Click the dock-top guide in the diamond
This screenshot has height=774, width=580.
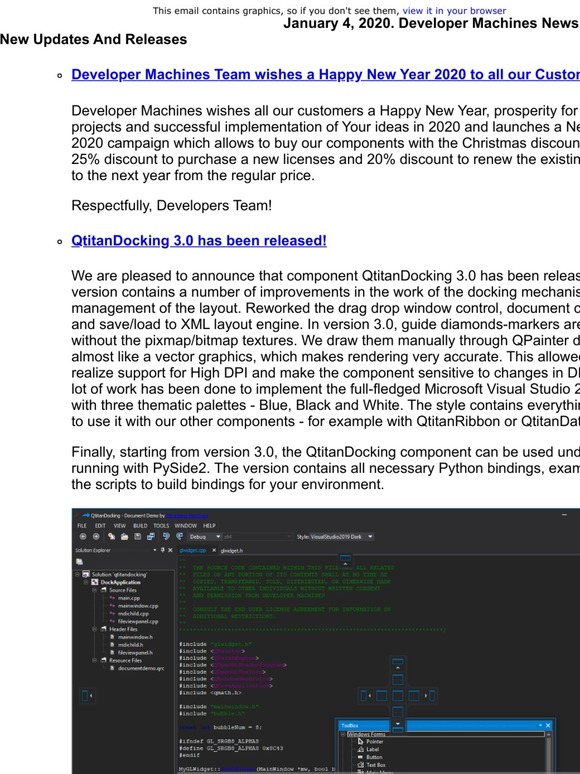398,679
